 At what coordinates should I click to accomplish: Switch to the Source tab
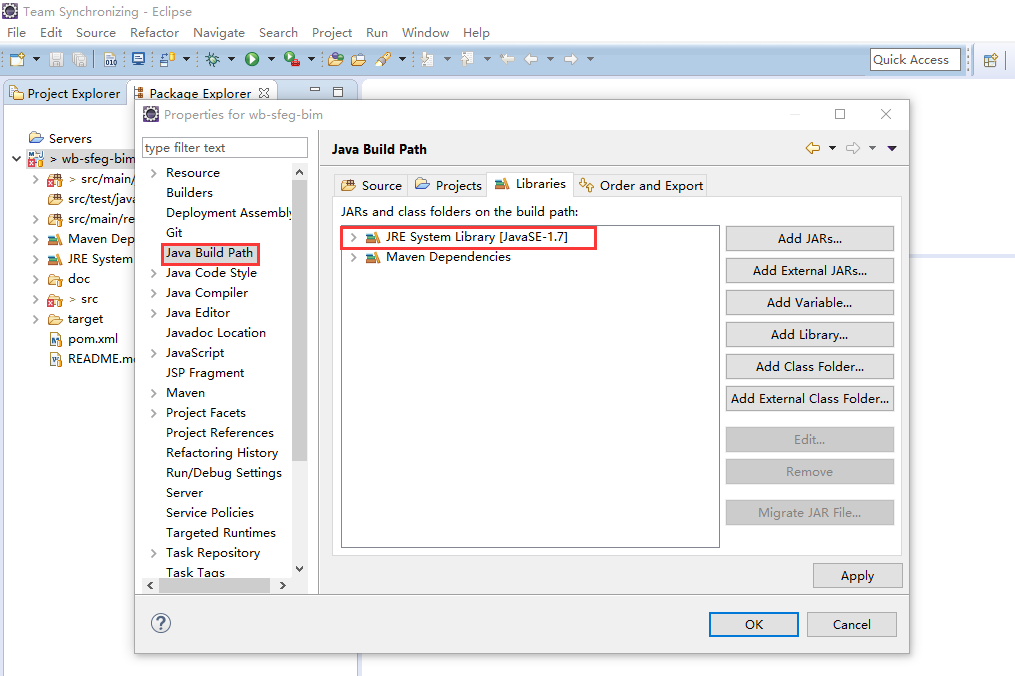(372, 186)
